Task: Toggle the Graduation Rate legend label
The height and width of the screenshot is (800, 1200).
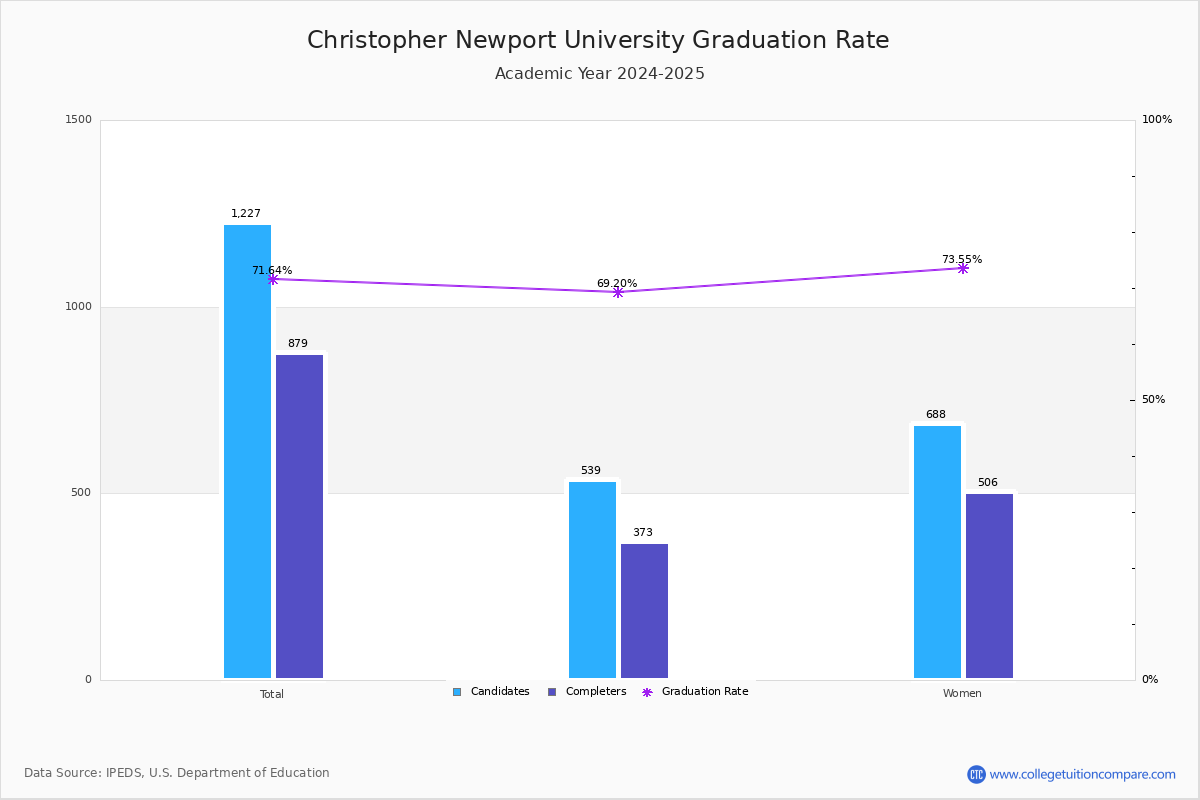Action: tap(705, 692)
